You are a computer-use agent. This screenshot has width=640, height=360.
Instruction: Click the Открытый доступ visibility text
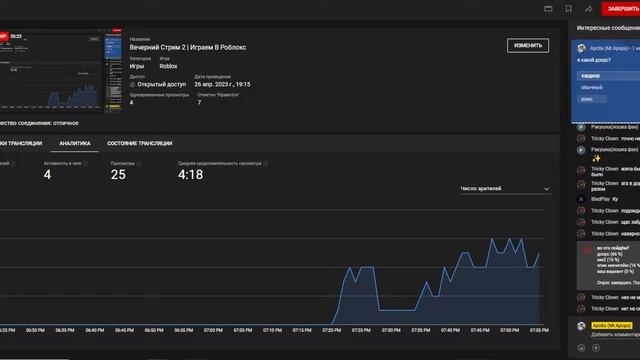point(162,84)
